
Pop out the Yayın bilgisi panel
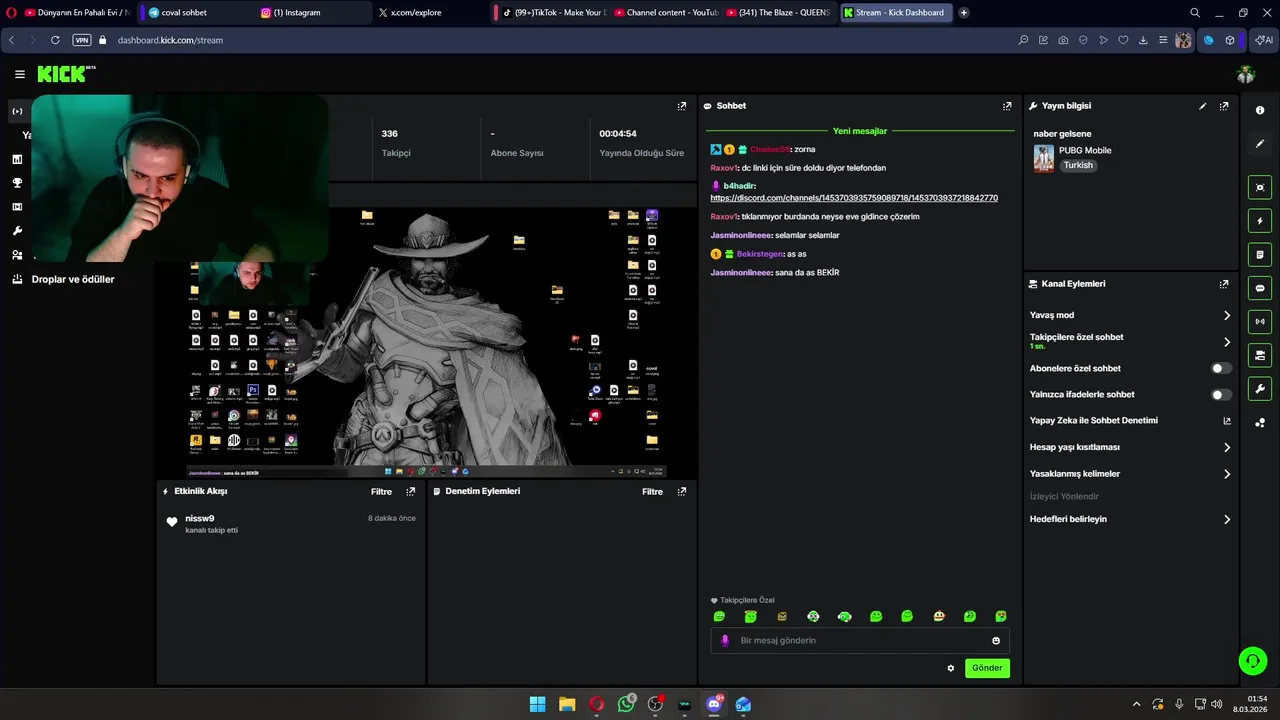(x=1224, y=106)
